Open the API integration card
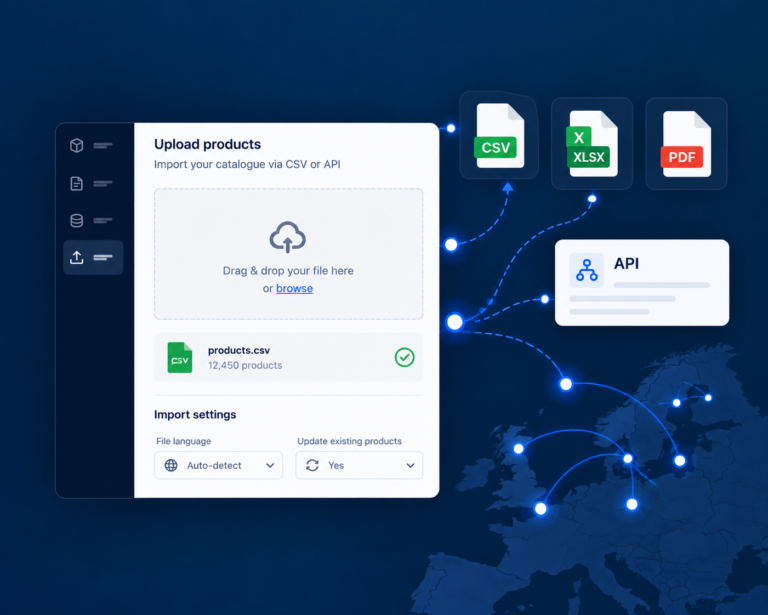 click(642, 283)
